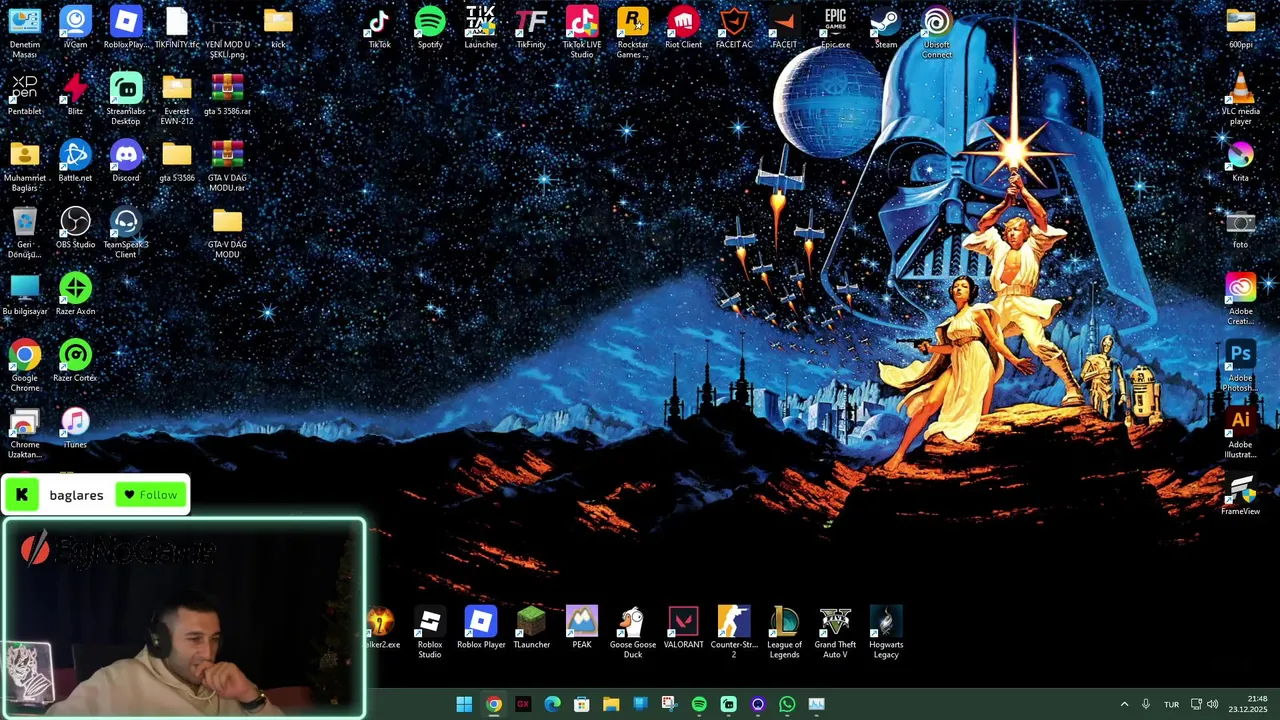Open Goose Goose Duck shortcut
1280x720 pixels.
[632, 631]
